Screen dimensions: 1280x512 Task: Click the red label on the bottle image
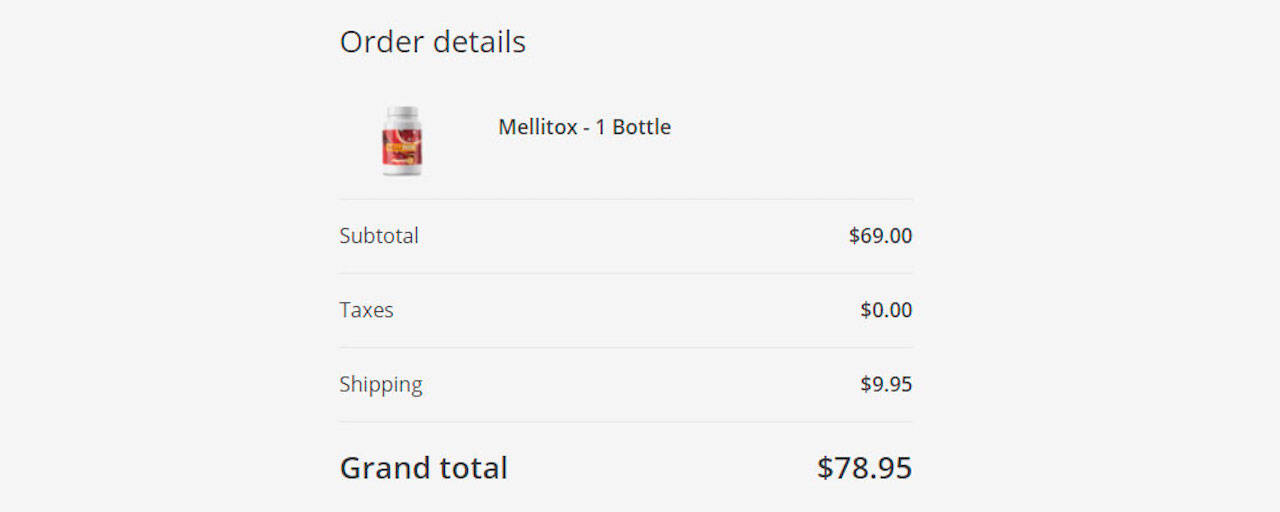[402, 146]
